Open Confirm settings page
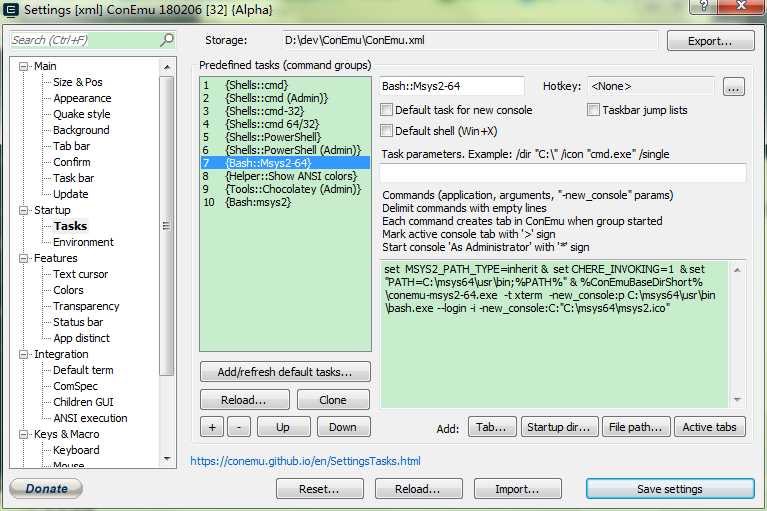This screenshot has width=767, height=511. tap(71, 162)
